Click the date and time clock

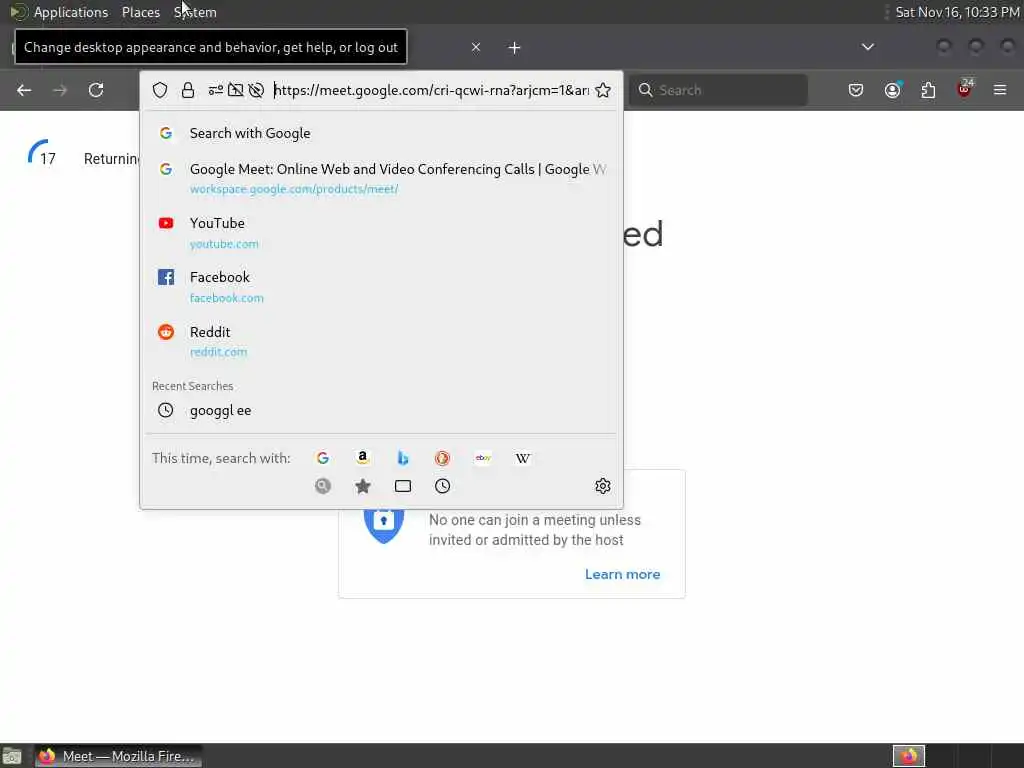957,12
